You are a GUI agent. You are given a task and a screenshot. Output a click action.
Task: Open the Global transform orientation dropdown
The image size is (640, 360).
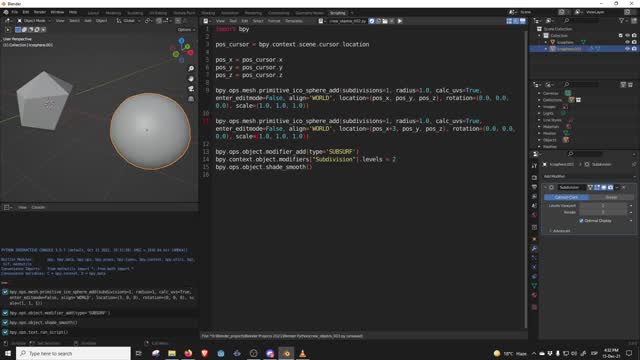click(129, 21)
